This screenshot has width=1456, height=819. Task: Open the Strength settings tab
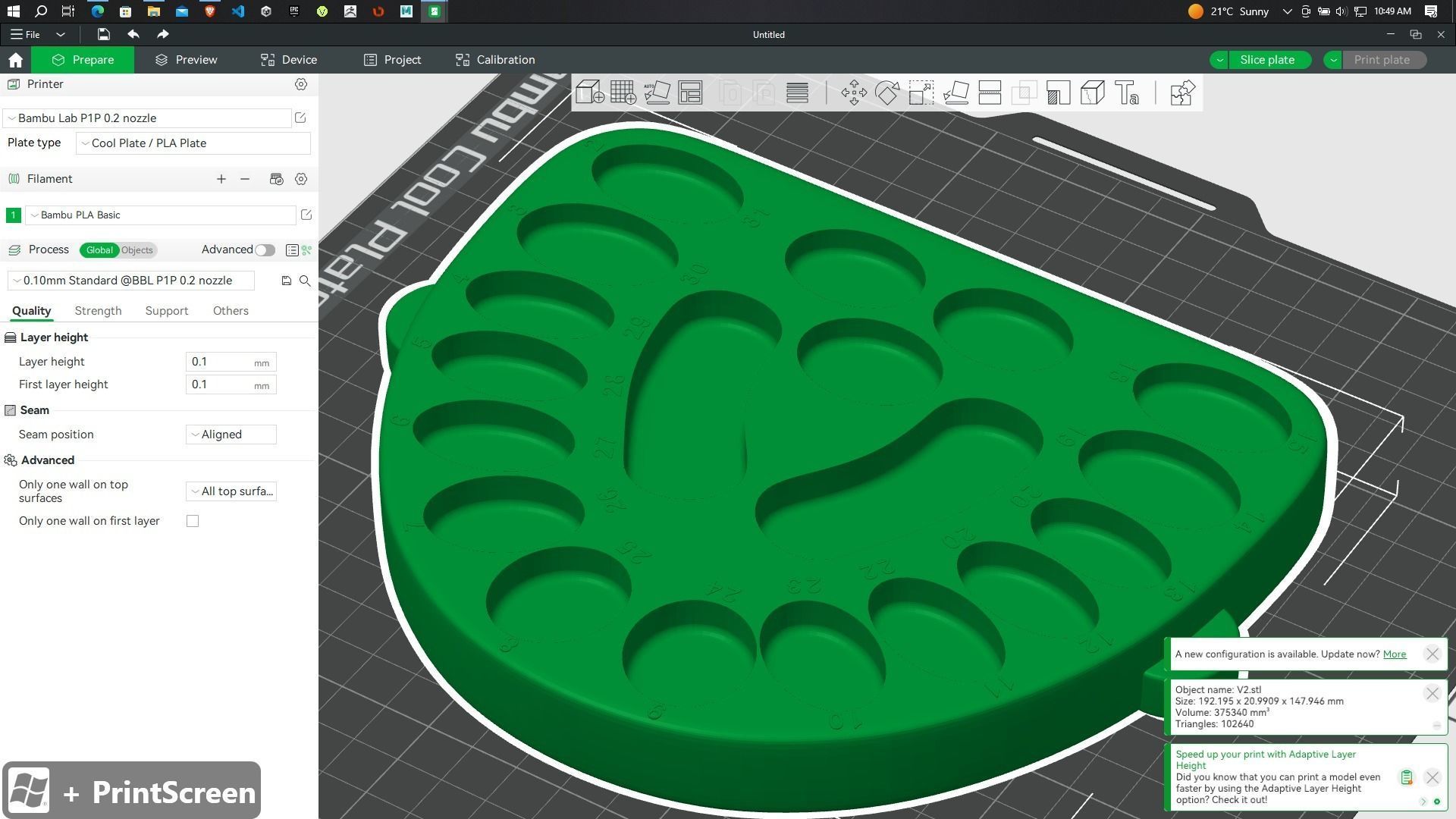coord(98,311)
